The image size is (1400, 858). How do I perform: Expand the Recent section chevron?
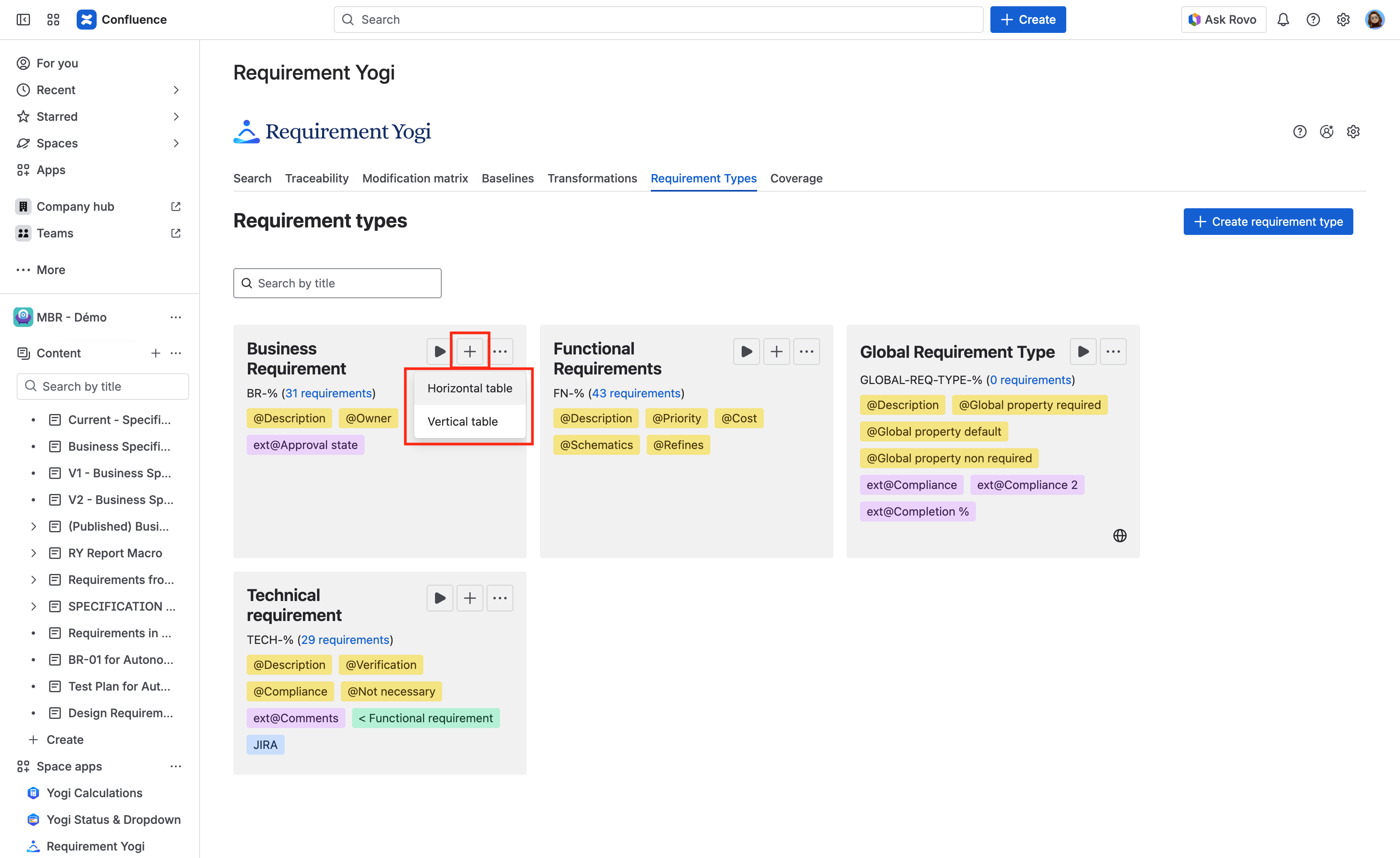[x=176, y=90]
